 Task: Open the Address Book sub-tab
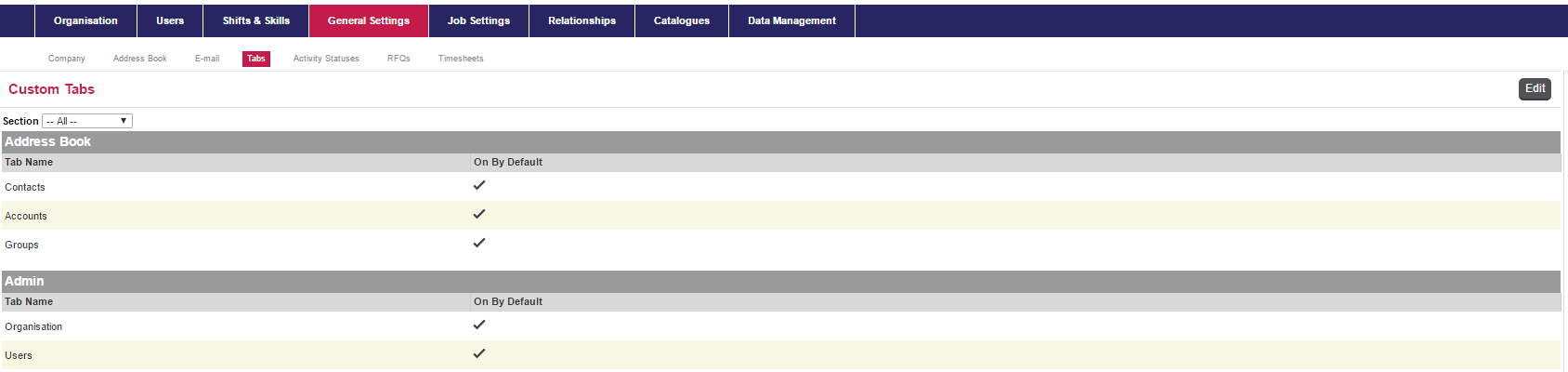pos(140,59)
